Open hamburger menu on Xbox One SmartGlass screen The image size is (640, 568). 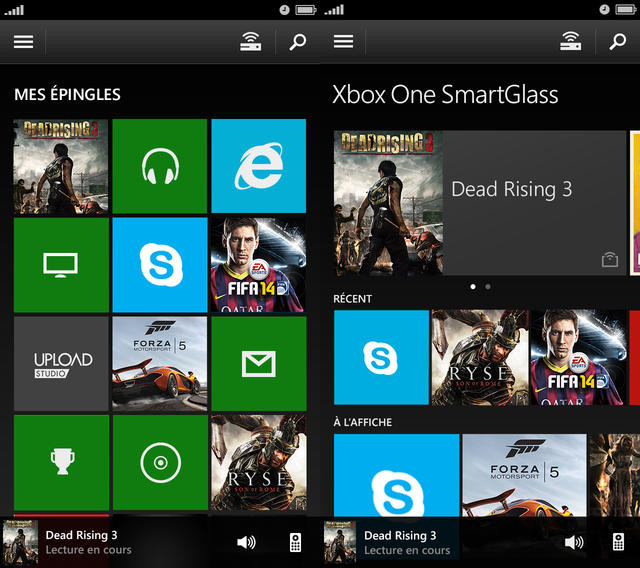coord(343,42)
